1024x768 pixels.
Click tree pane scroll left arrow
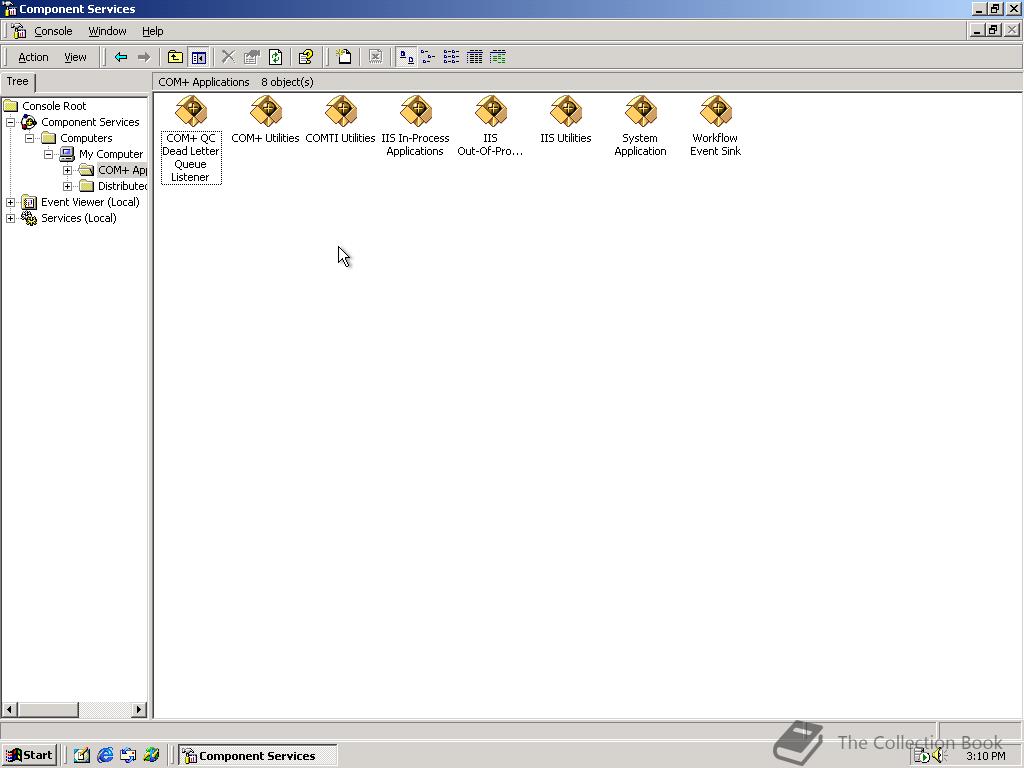(x=9, y=709)
